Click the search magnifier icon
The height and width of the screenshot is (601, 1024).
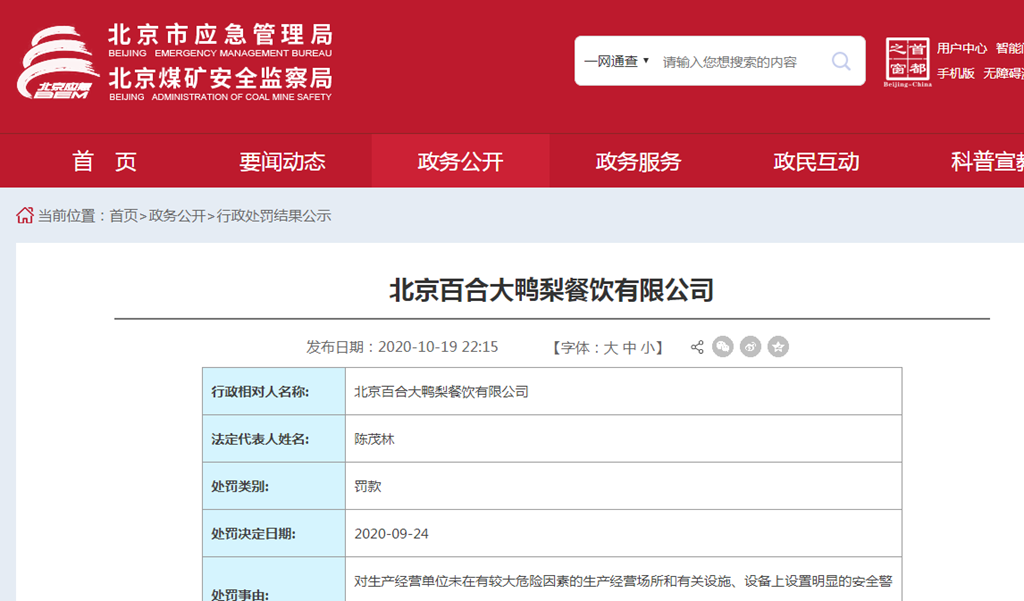point(841,61)
